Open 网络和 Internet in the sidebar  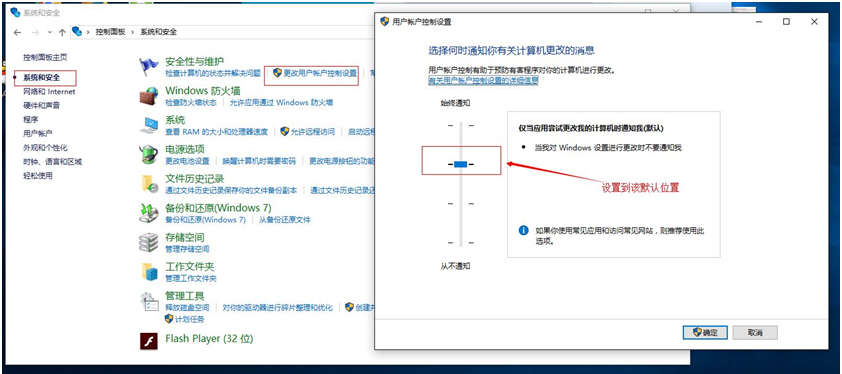[x=49, y=91]
